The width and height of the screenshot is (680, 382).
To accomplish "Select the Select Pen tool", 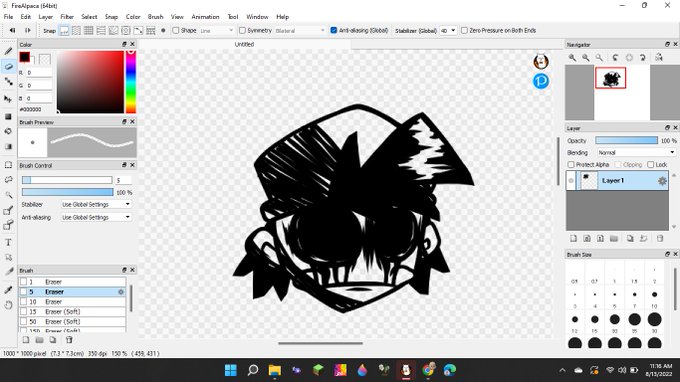I will [8, 211].
